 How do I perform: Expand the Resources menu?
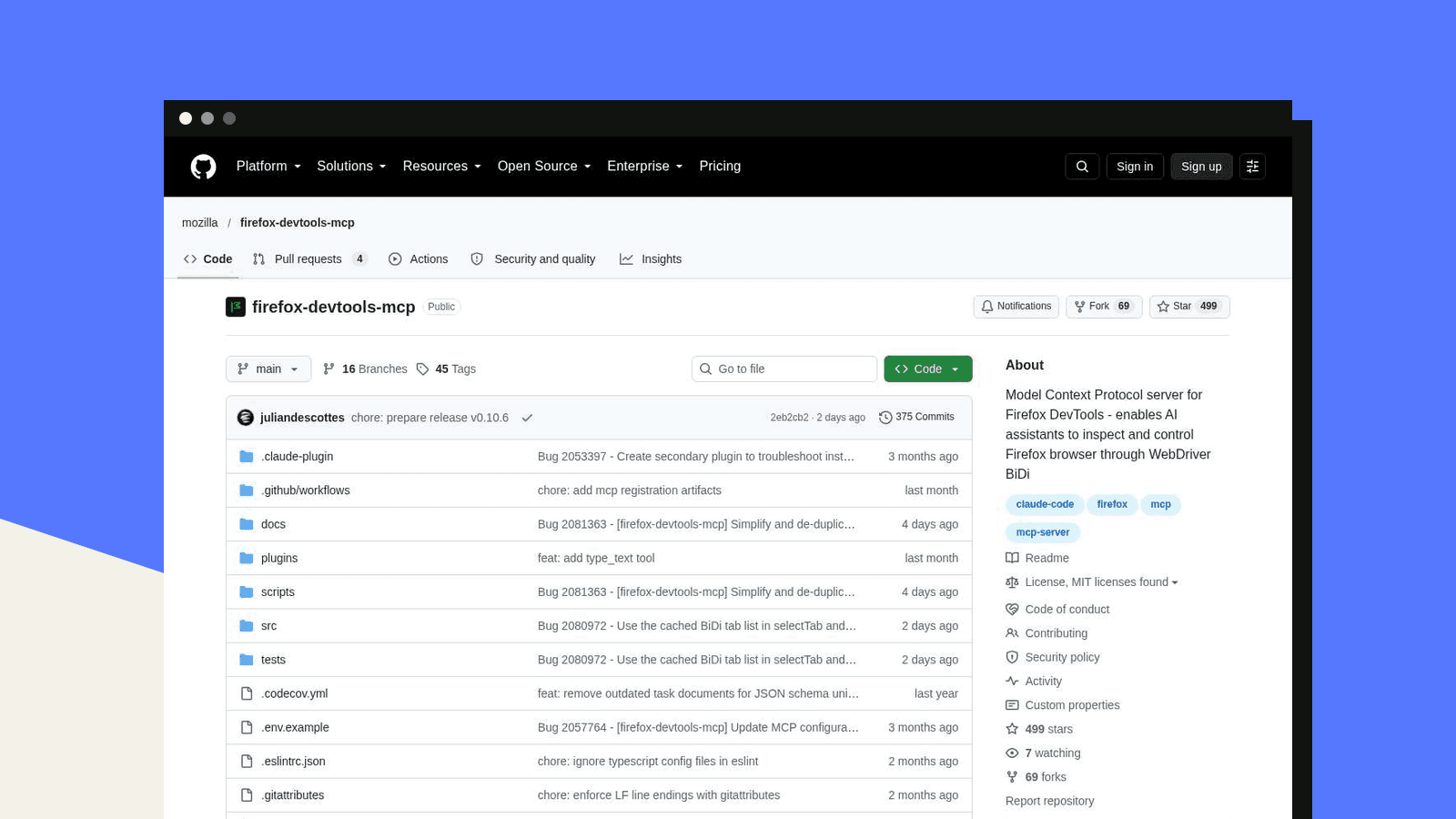[x=441, y=167]
